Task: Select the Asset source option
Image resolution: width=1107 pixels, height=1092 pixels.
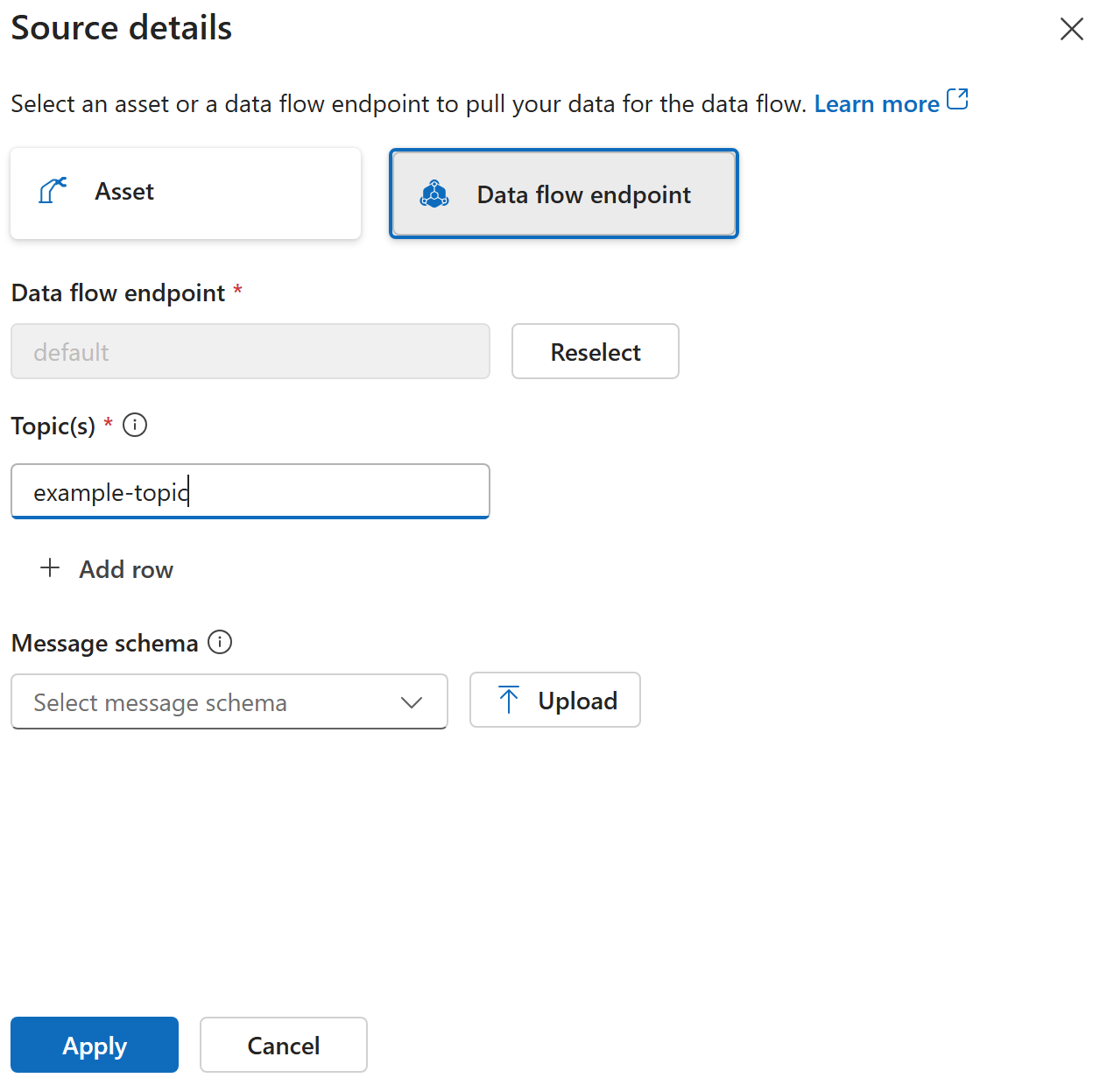Action: [186, 193]
